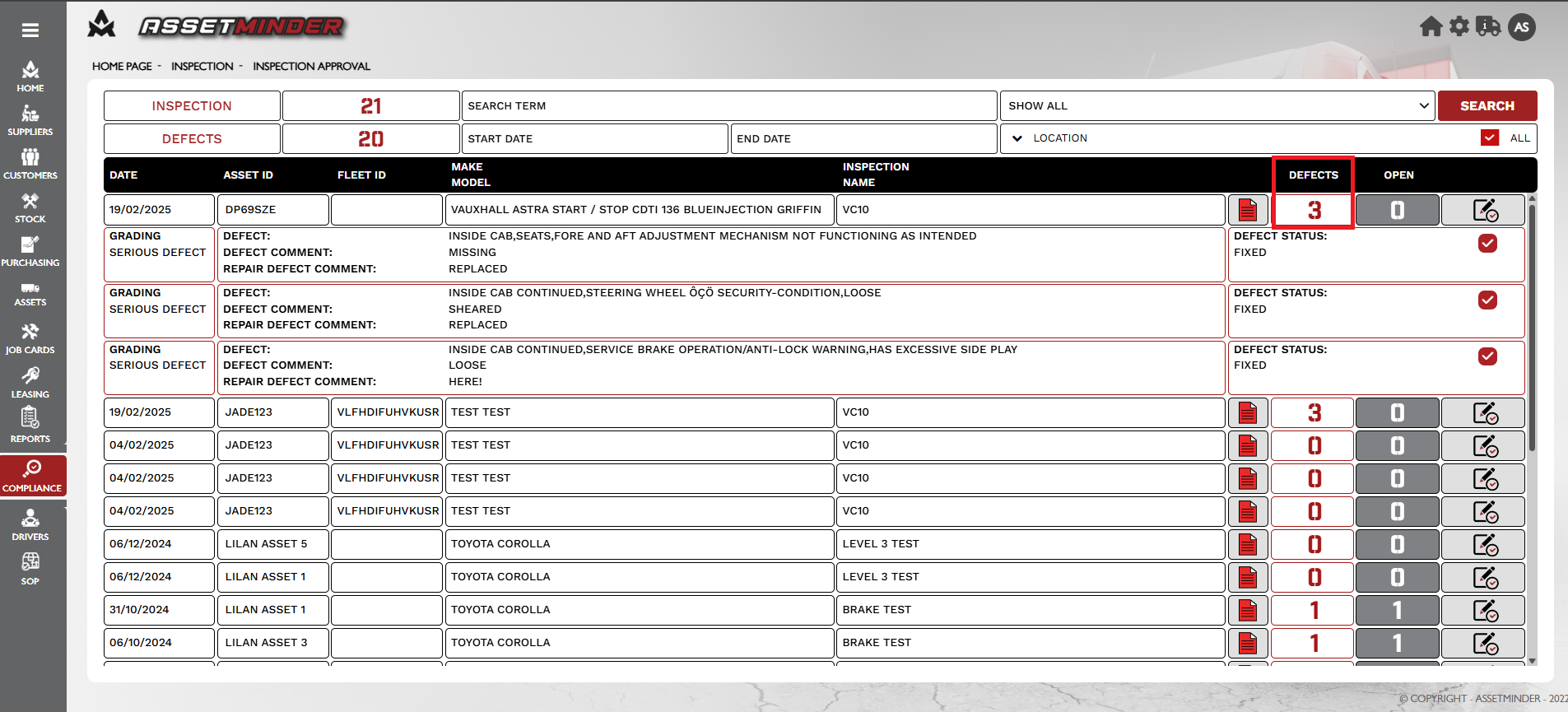Click open count 1 for 31/10/2024 row
Screen dimensions: 1568x712
[x=1398, y=610]
